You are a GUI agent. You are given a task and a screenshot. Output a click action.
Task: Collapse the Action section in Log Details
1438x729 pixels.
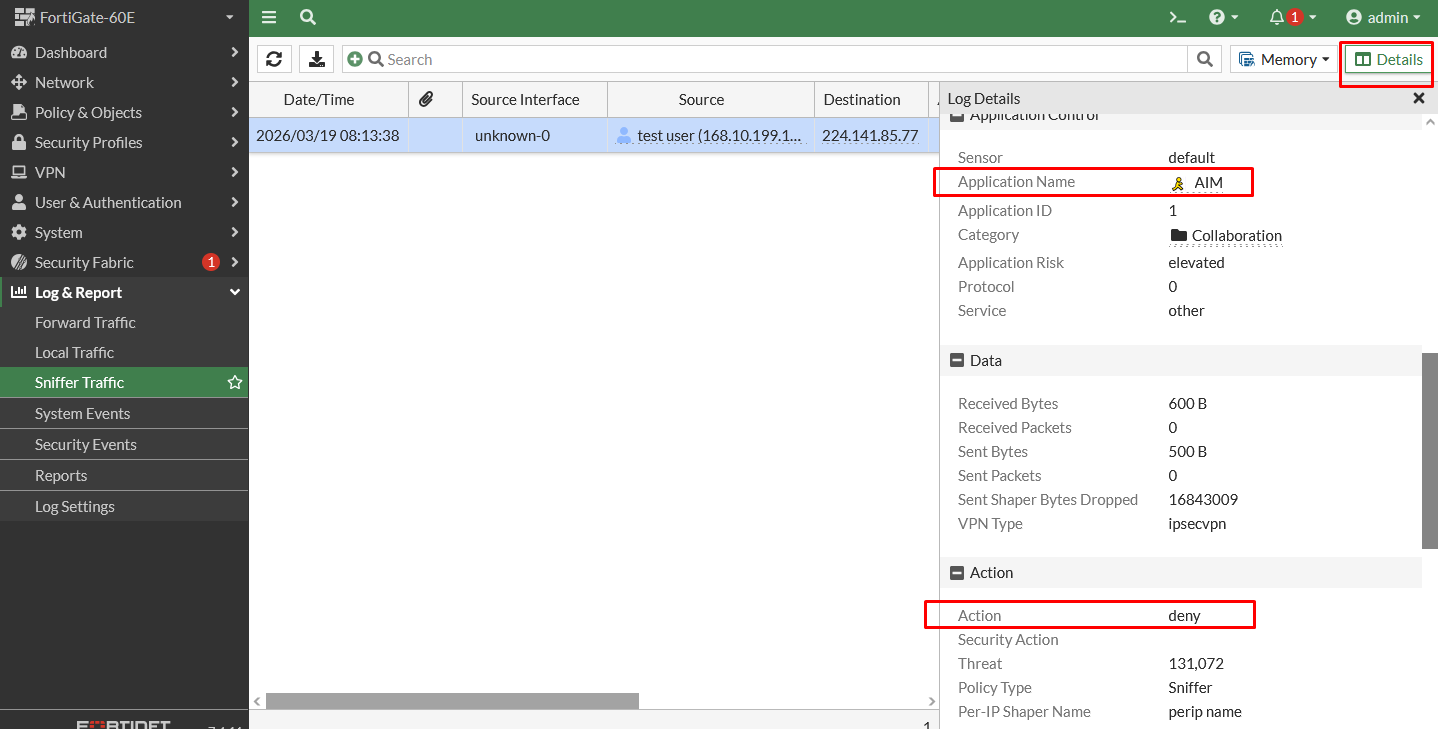coord(957,572)
